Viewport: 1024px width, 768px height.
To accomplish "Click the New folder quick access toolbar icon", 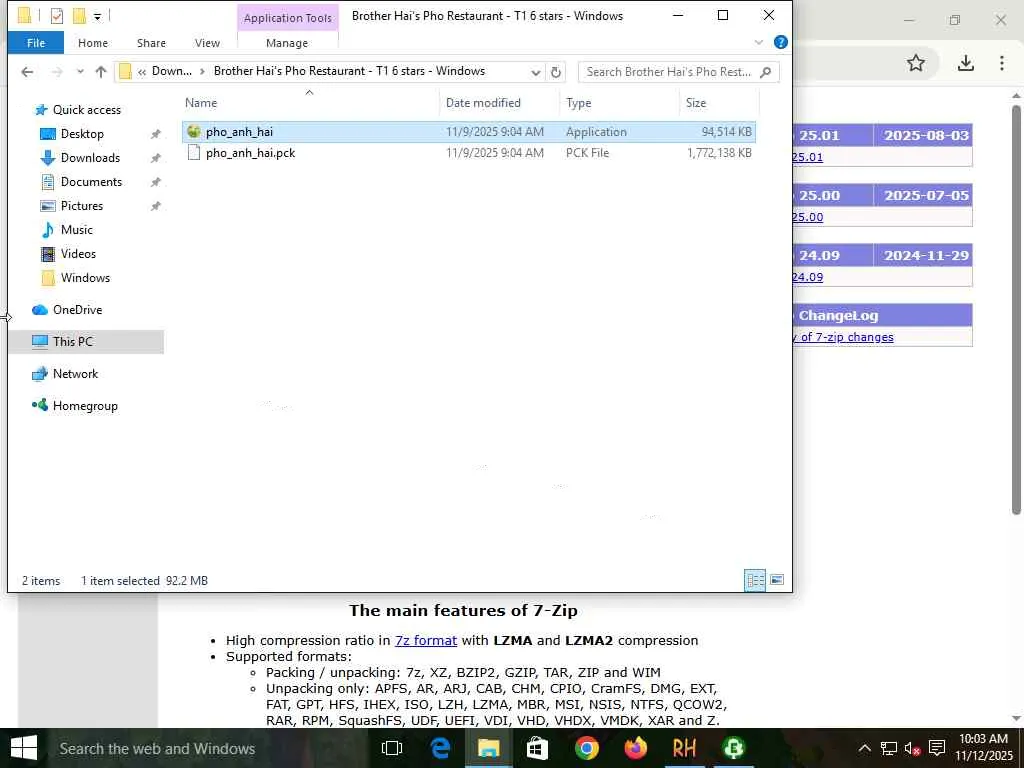I will (80, 16).
